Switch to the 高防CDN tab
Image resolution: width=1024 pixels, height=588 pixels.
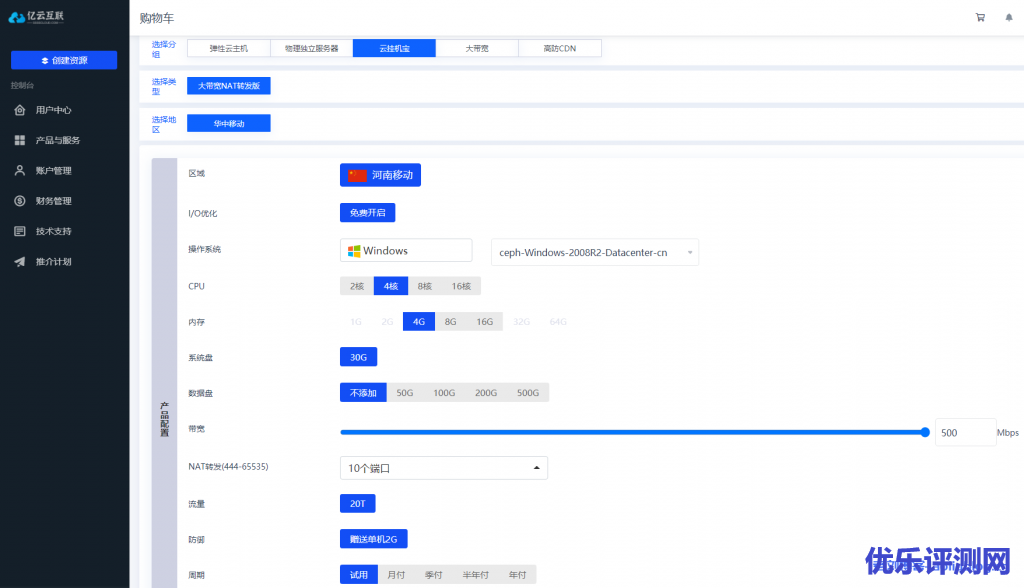tap(559, 48)
